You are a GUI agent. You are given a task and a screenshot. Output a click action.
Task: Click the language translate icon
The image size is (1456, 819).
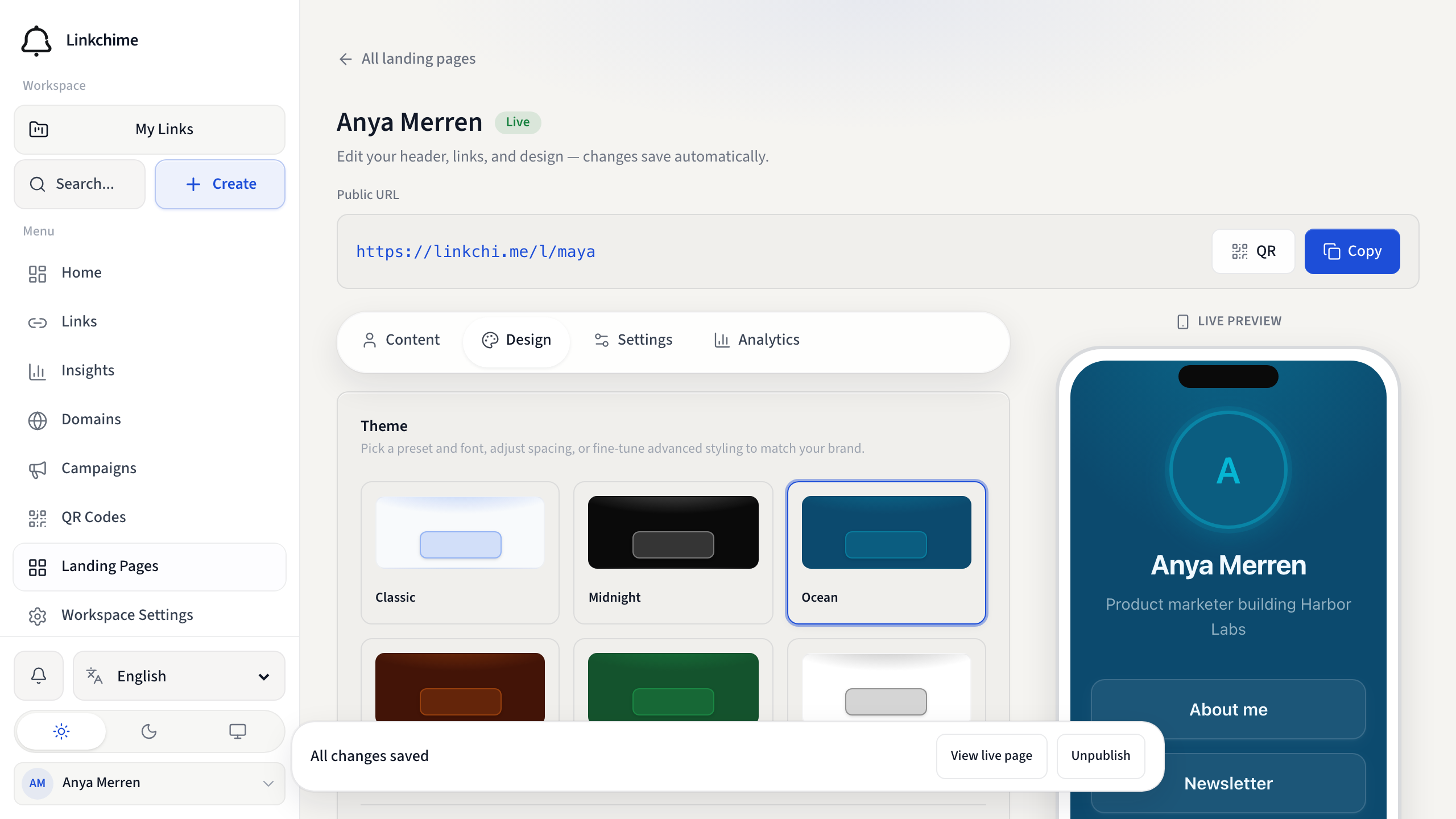pyautogui.click(x=94, y=676)
